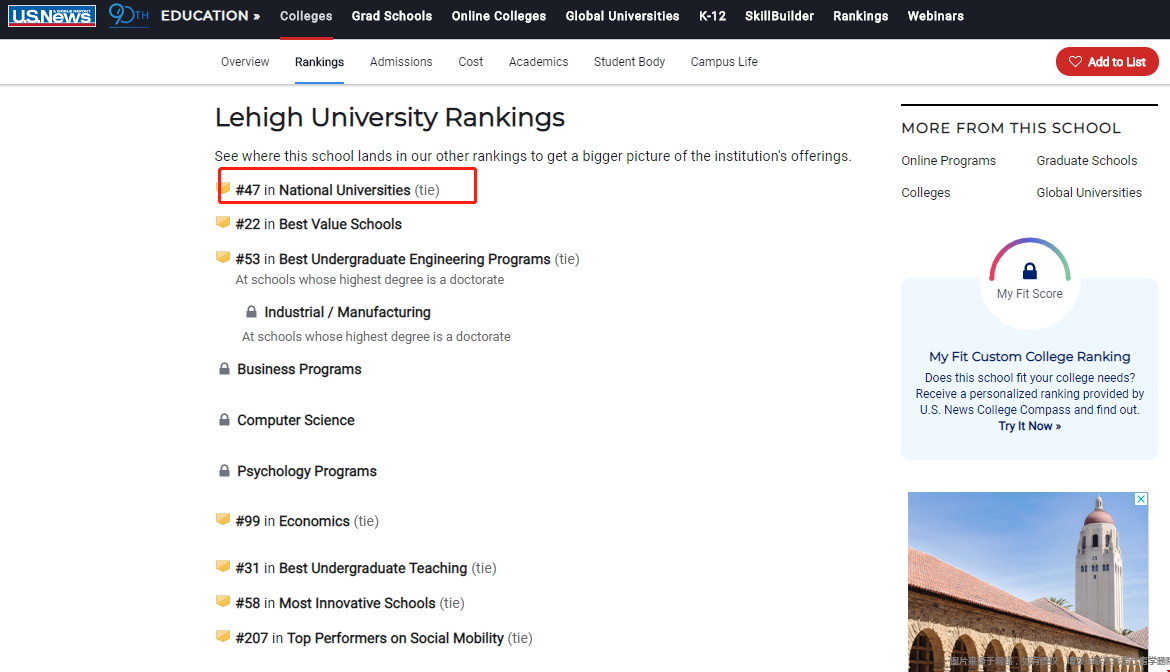Open K-12 in the top navigation
The width and height of the screenshot is (1170, 672).
coord(713,16)
